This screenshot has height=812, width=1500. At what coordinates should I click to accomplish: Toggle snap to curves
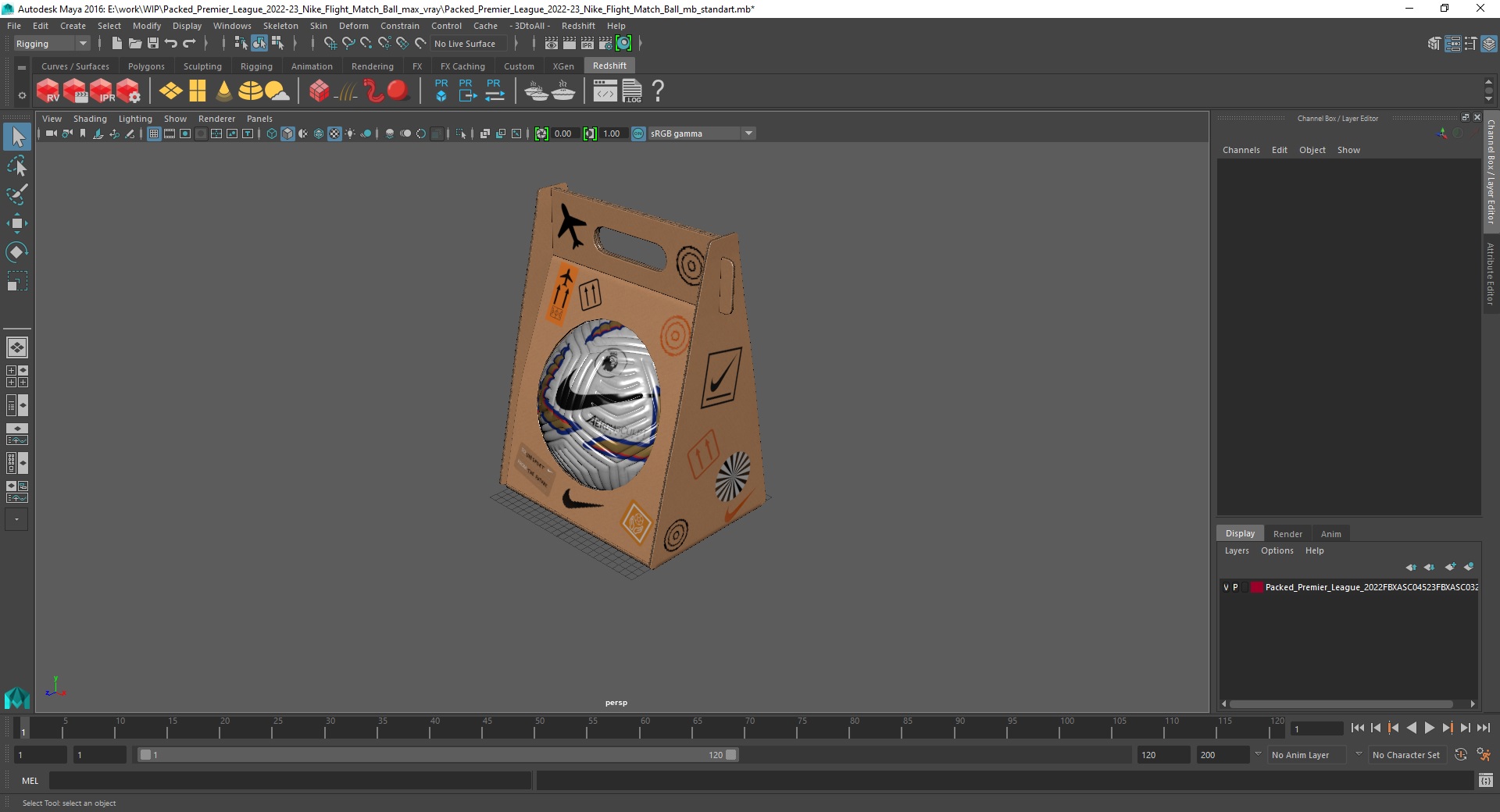click(x=348, y=44)
